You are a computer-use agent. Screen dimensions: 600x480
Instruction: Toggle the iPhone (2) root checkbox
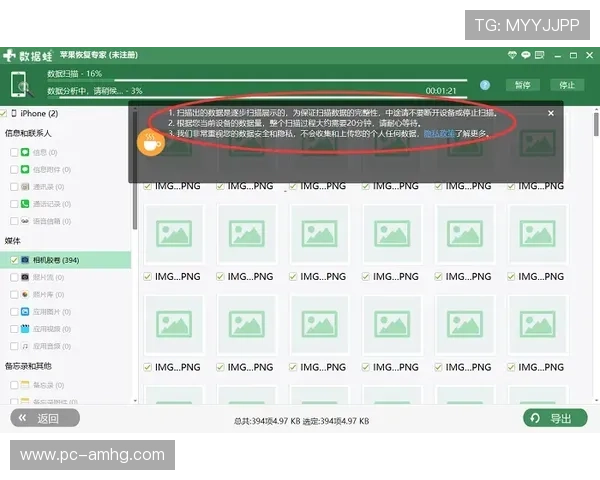coord(3,114)
